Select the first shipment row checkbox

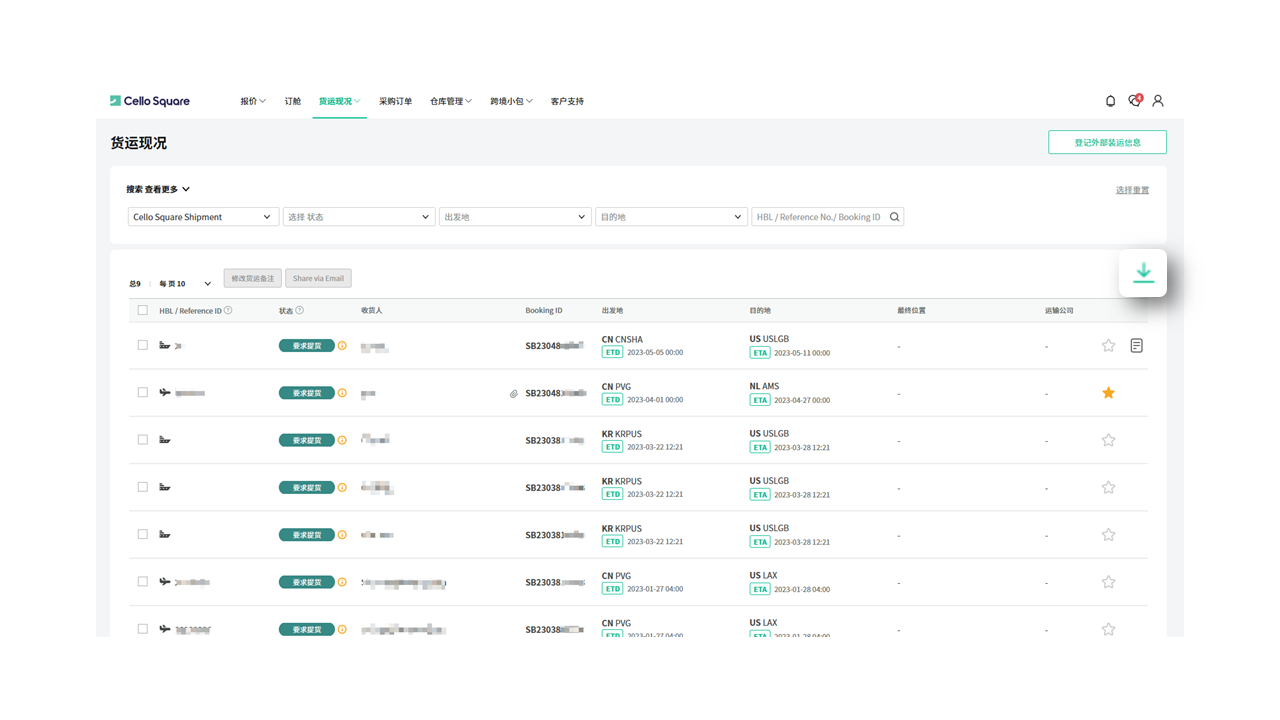tap(143, 345)
